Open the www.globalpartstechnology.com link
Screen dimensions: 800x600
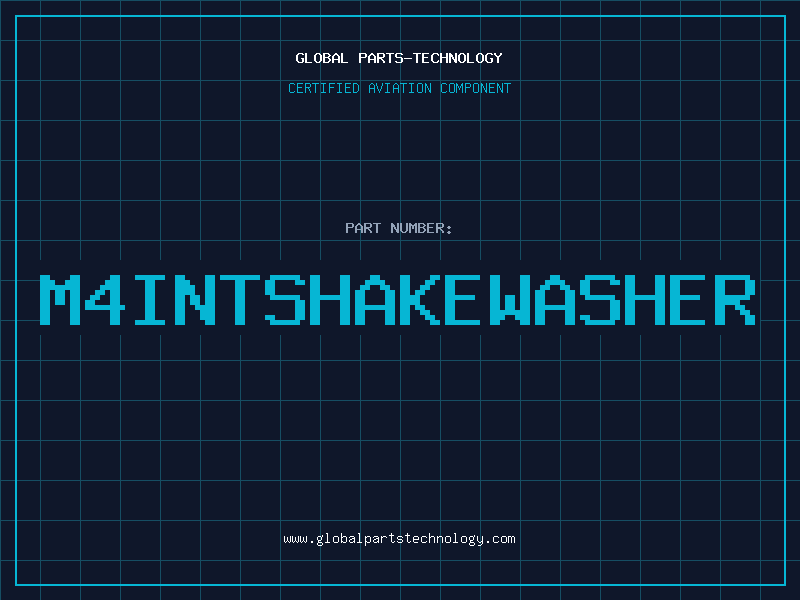pos(399,539)
